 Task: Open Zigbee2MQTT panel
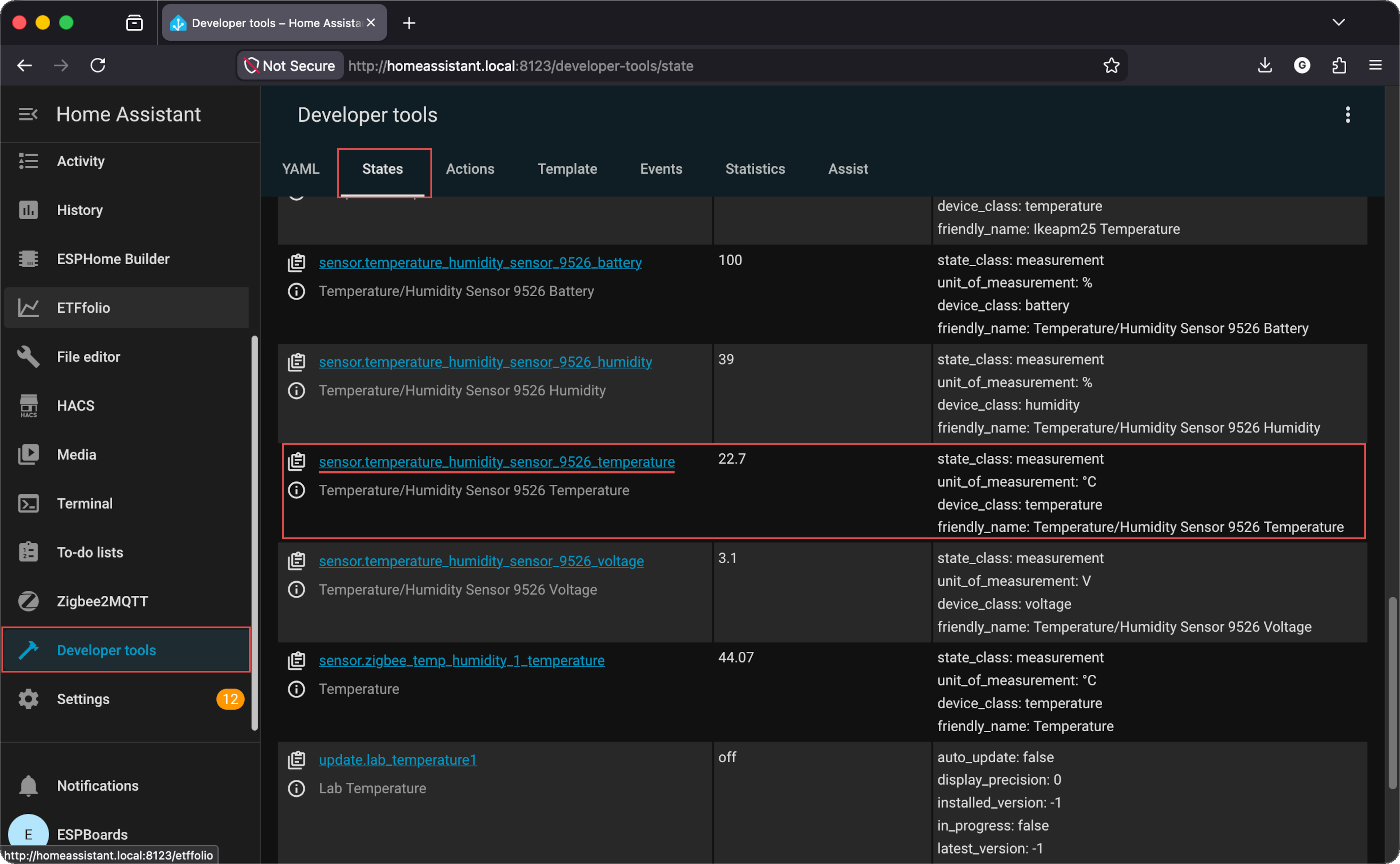tap(125, 602)
